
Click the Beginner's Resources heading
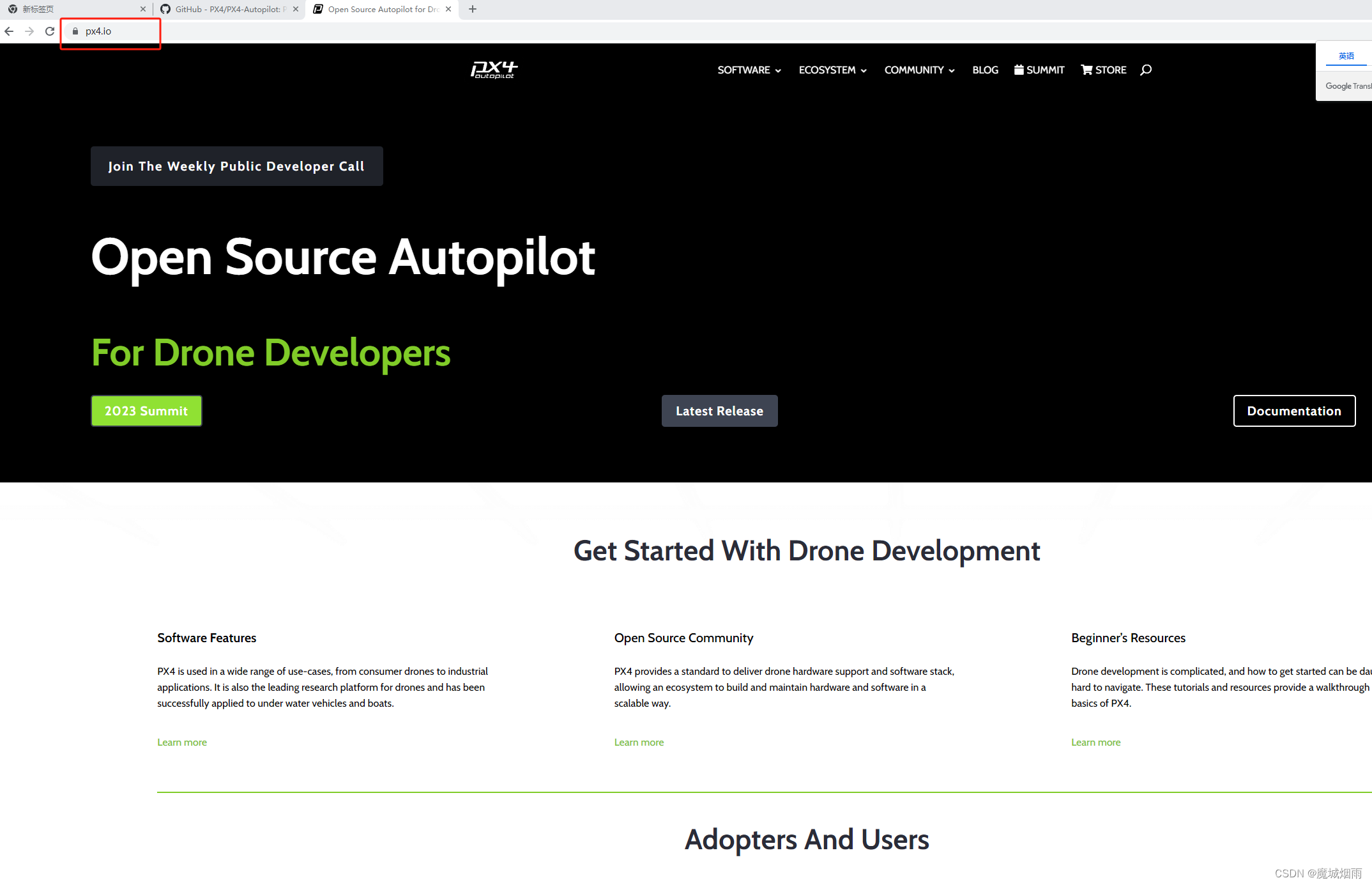pos(1129,638)
